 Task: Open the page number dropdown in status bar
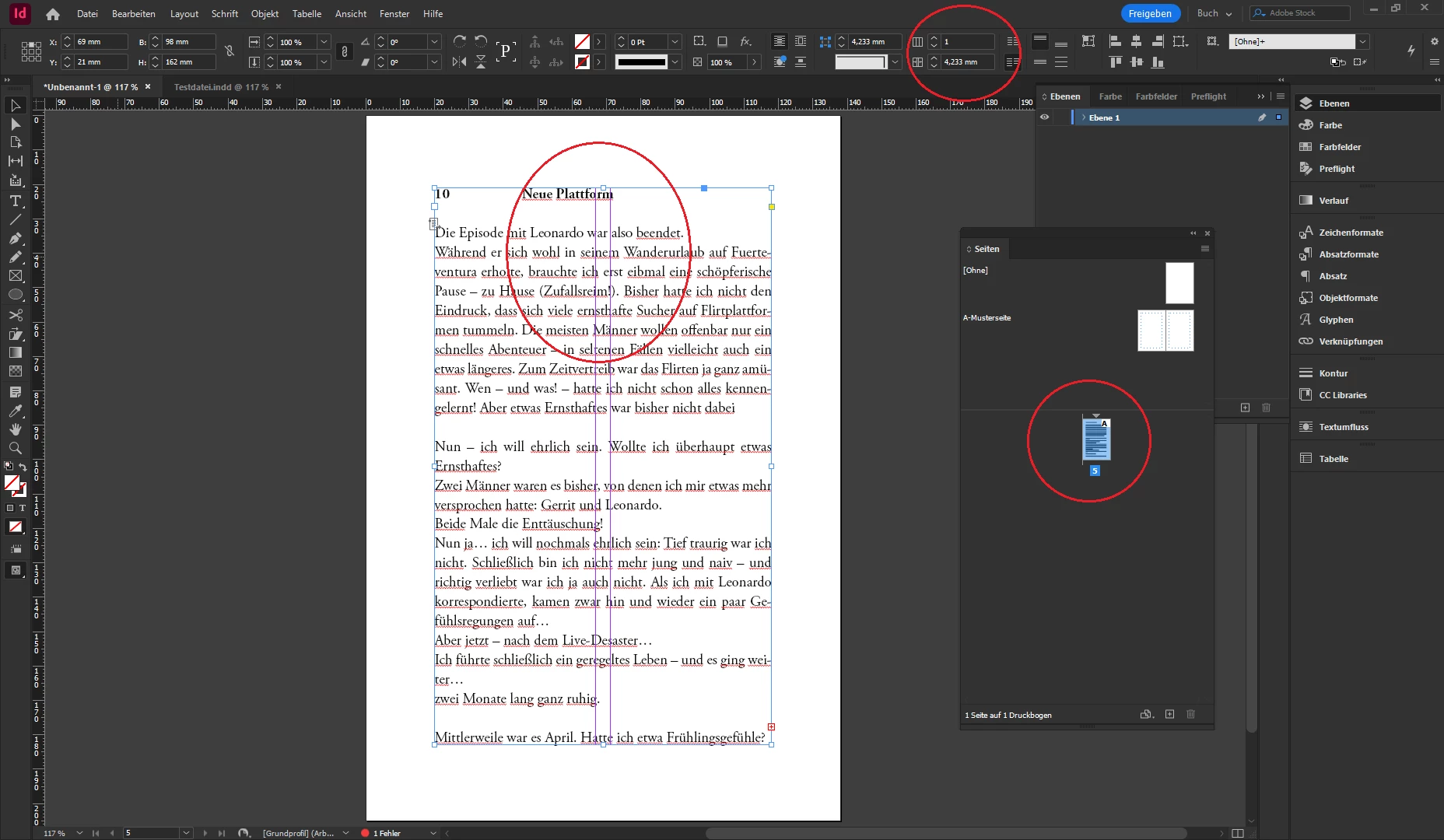[x=186, y=833]
